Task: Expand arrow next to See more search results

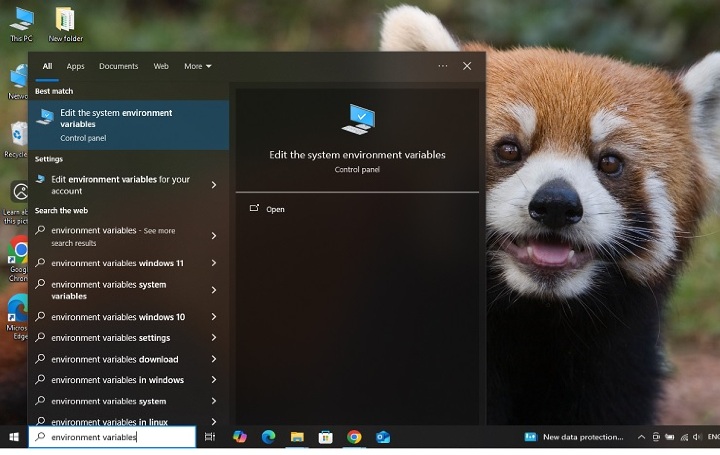Action: (x=214, y=236)
